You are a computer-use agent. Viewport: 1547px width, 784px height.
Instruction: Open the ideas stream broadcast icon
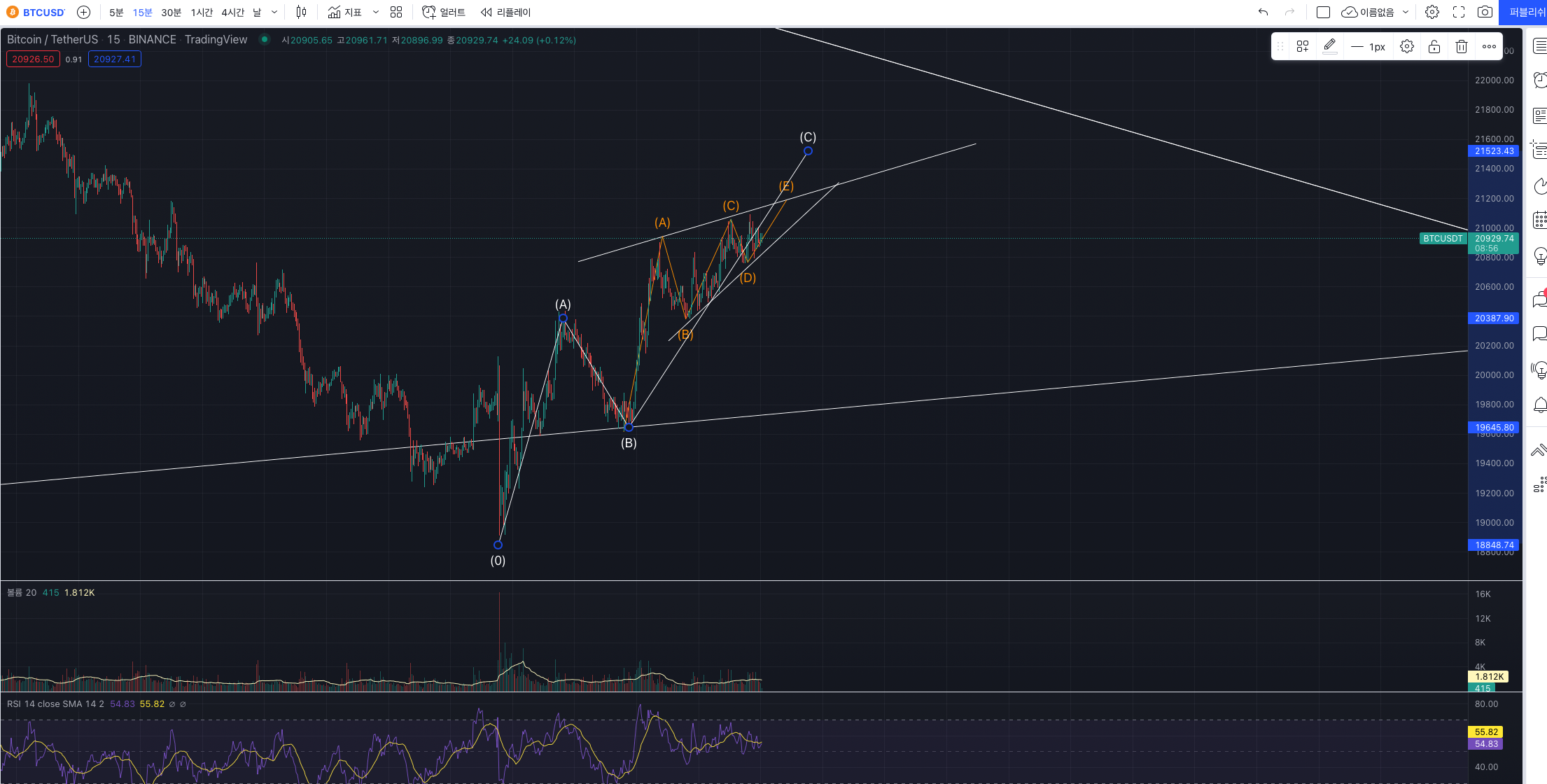point(1539,370)
